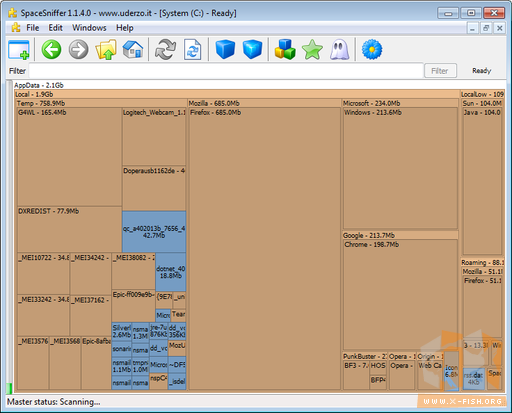Image resolution: width=512 pixels, height=413 pixels.
Task: Click the Home house icon
Action: pos(133,50)
